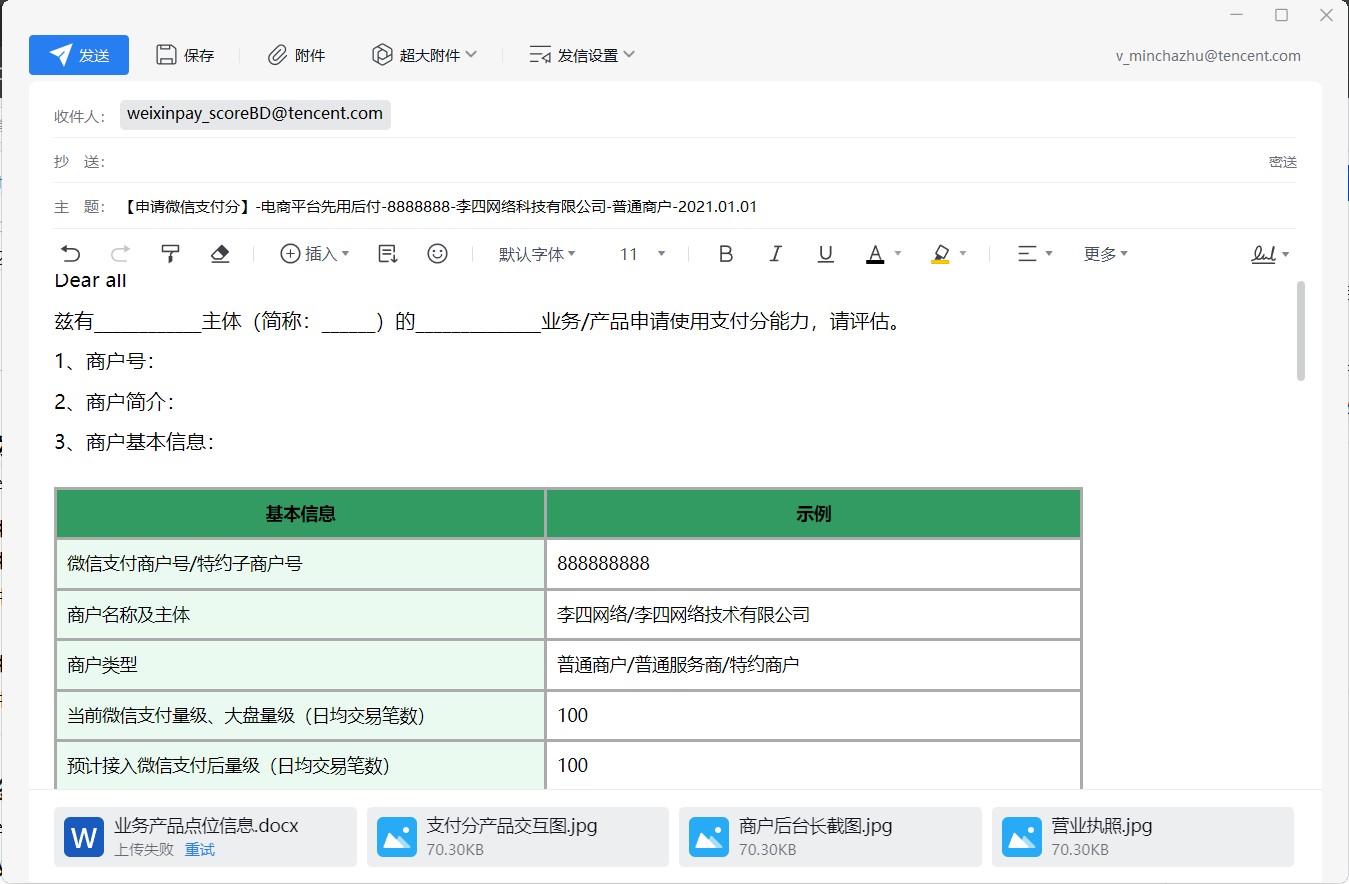The width and height of the screenshot is (1349, 884).
Task: Select attachment 营业执照.jpg
Action: coord(1143,837)
